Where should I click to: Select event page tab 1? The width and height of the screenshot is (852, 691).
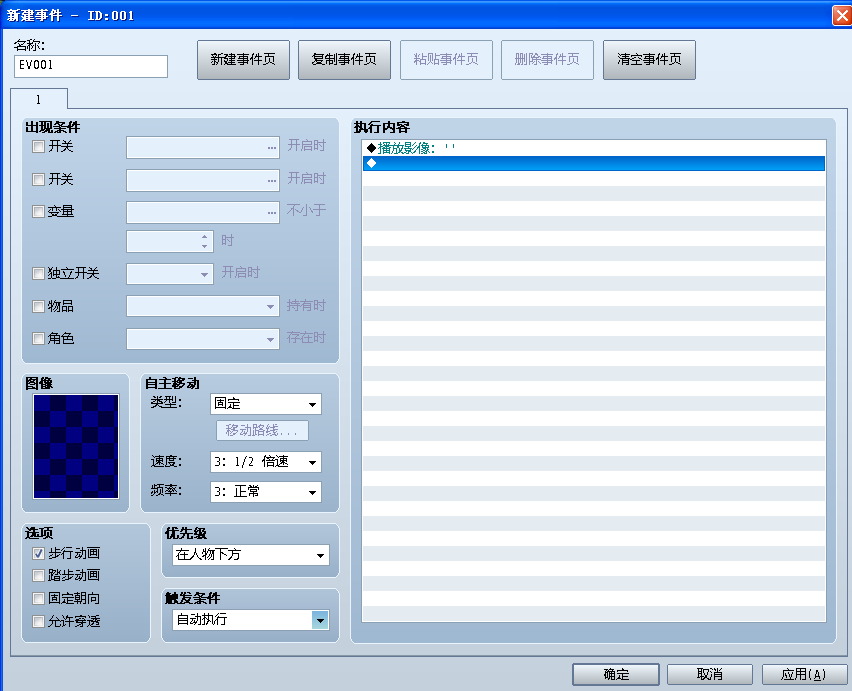click(x=39, y=99)
